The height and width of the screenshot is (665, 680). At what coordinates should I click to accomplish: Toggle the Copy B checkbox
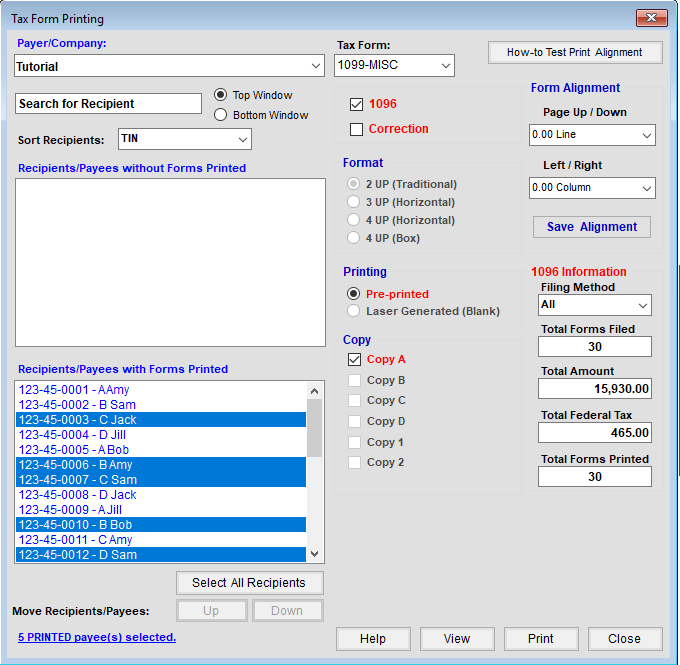[354, 380]
